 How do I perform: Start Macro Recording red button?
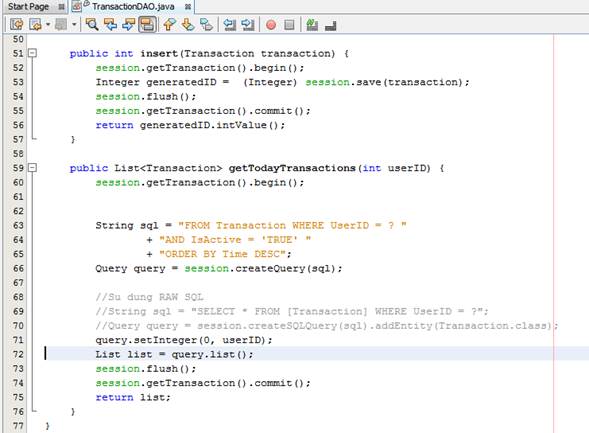[271, 25]
